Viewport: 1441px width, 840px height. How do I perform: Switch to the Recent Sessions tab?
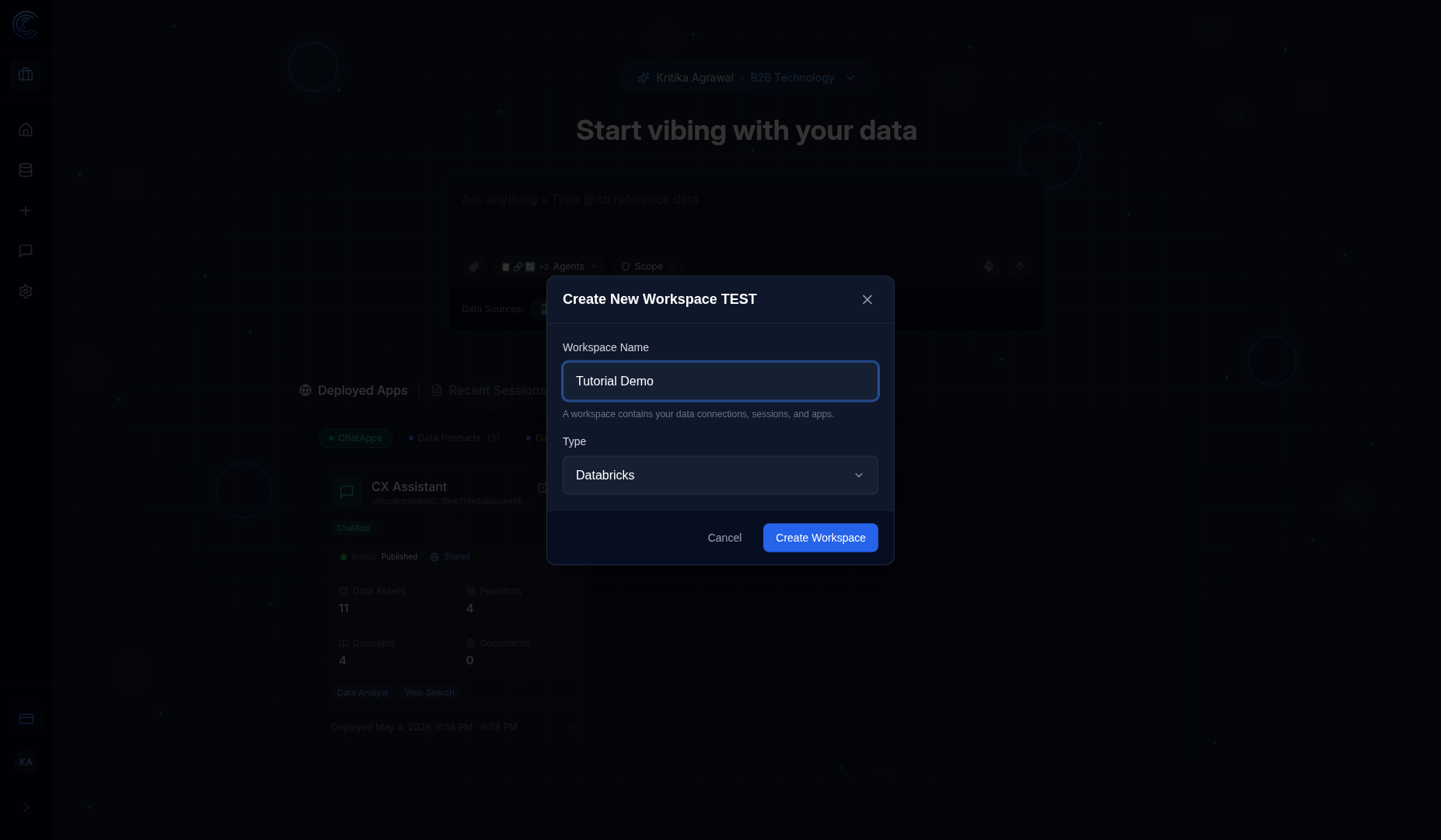point(489,390)
